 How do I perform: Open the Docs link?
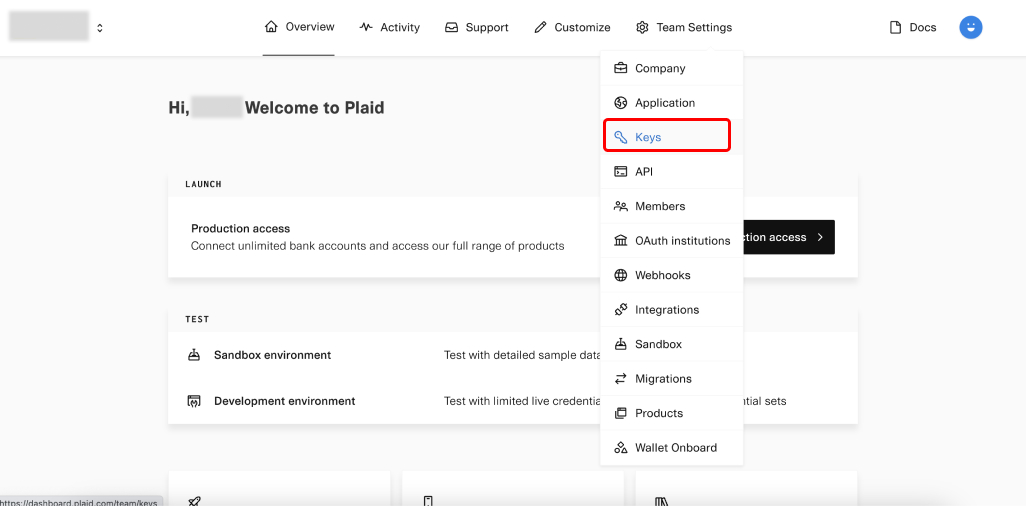[x=912, y=28]
